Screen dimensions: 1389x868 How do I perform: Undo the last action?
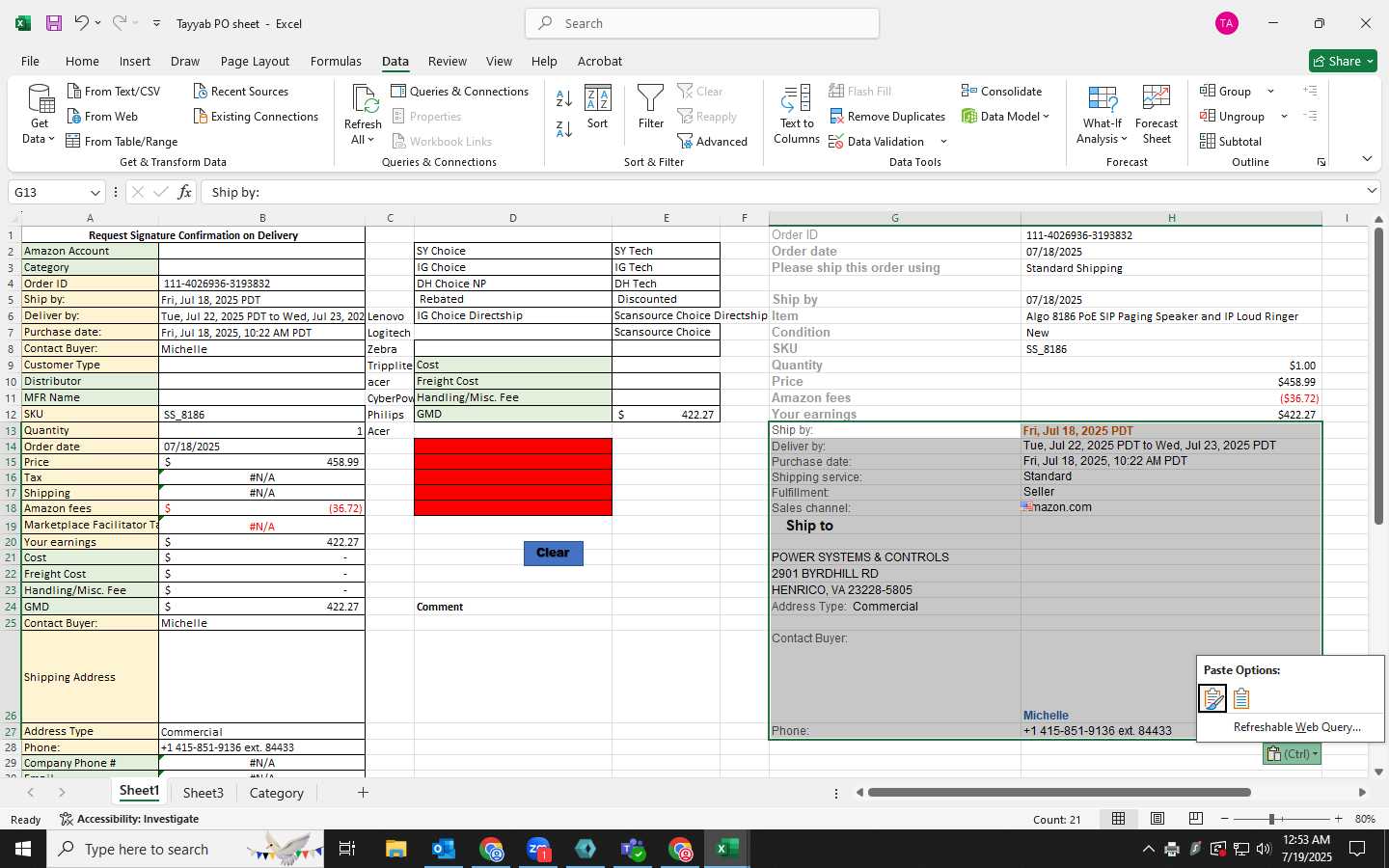[x=81, y=23]
